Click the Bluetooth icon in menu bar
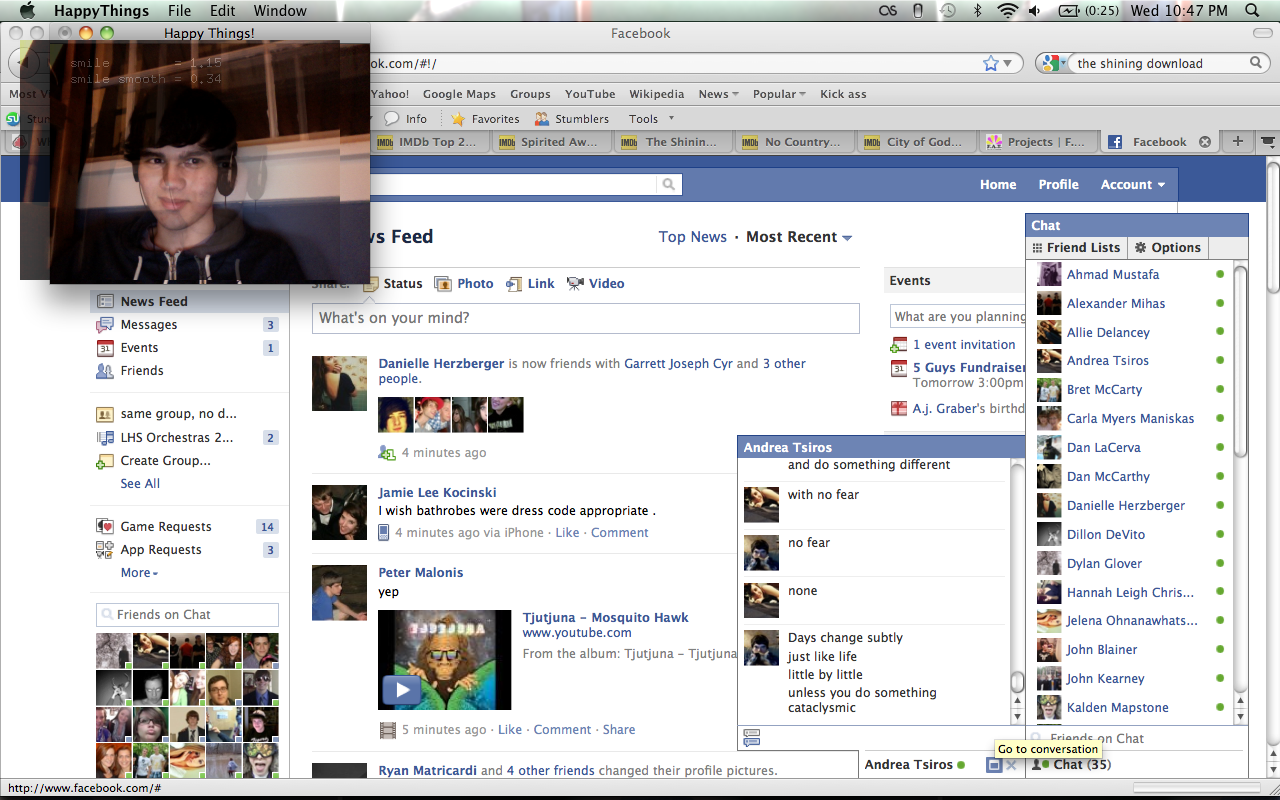 (x=977, y=11)
